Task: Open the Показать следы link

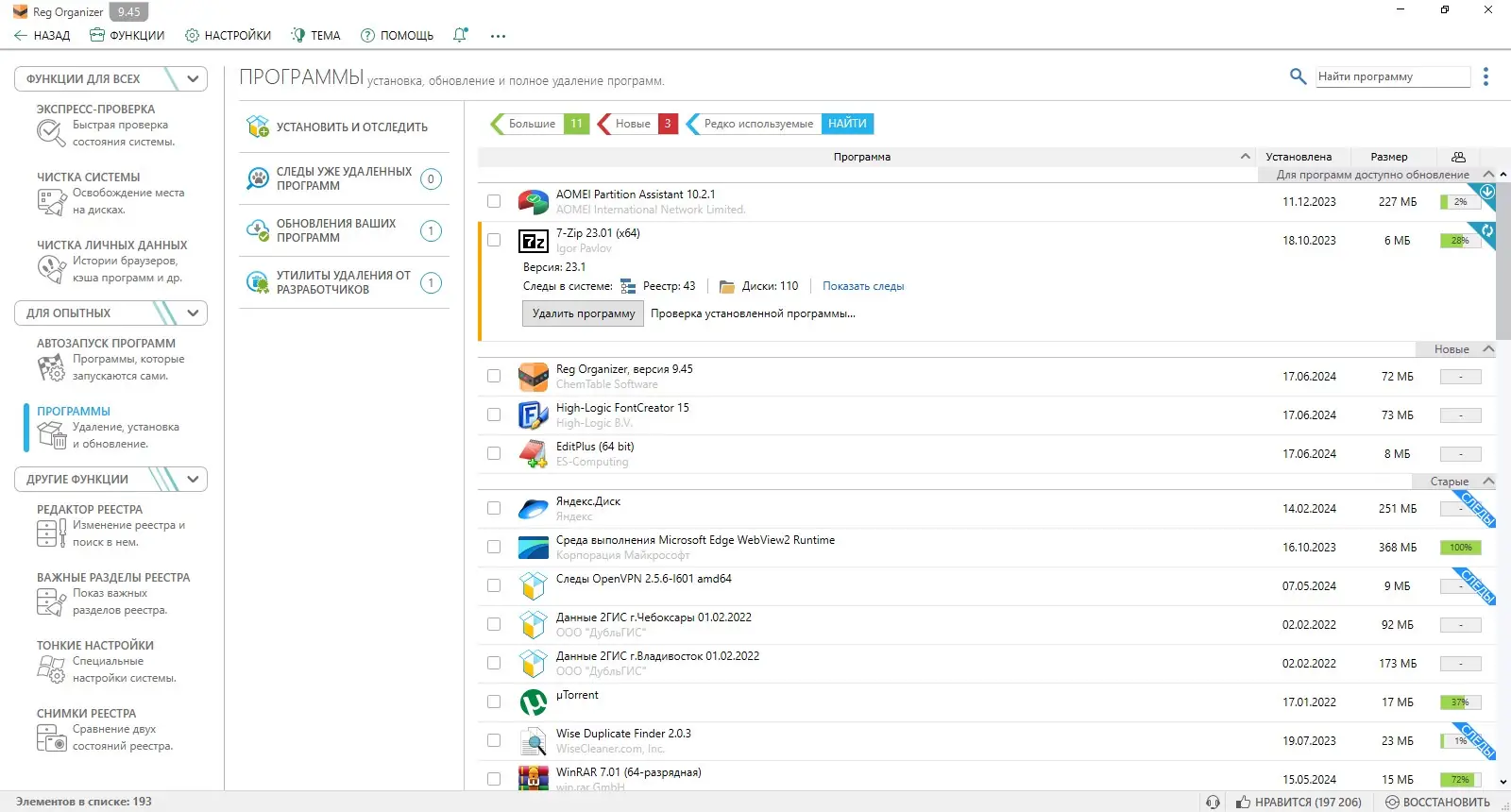Action: [863, 286]
